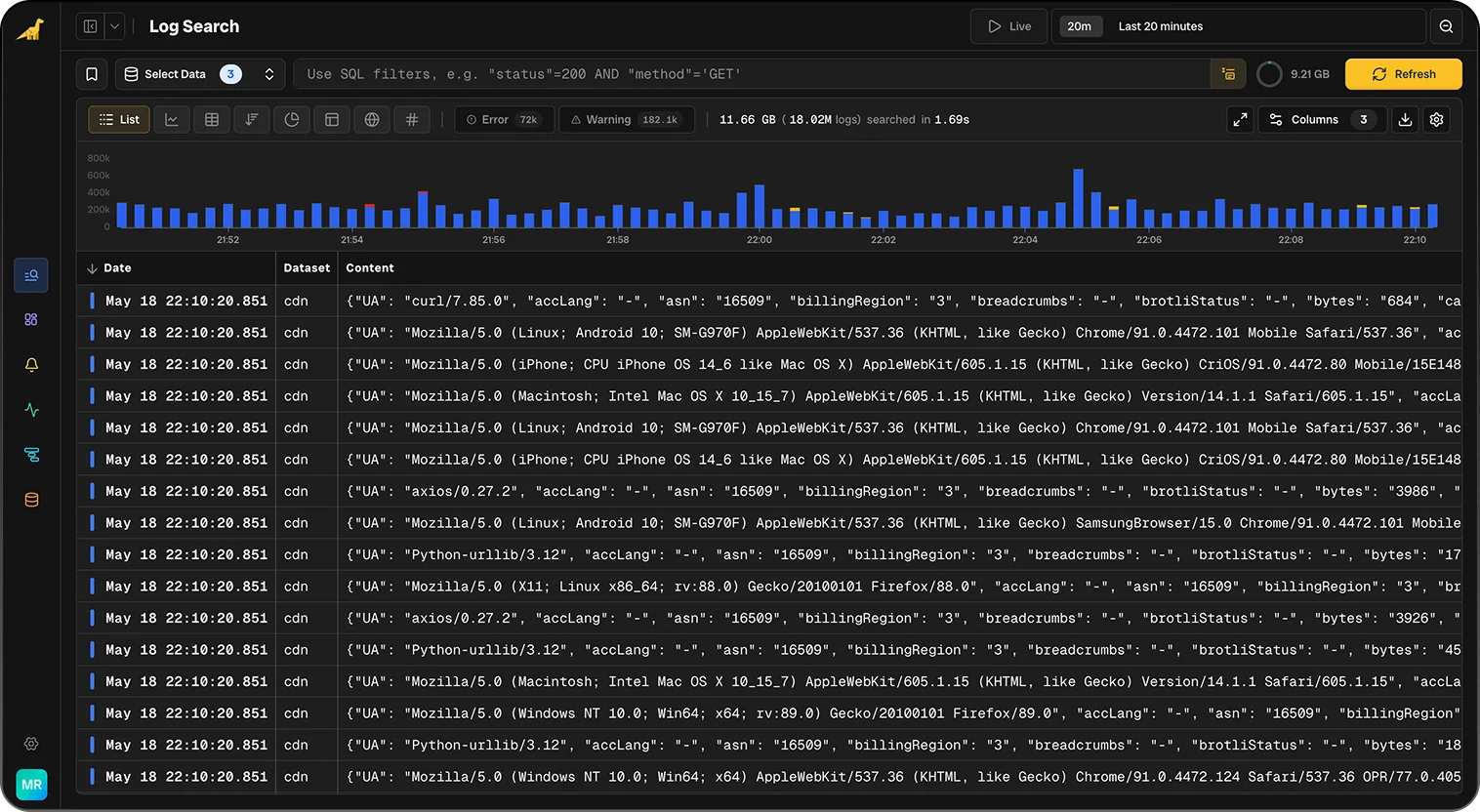
Task: Open the MR user avatar menu
Action: 31,785
